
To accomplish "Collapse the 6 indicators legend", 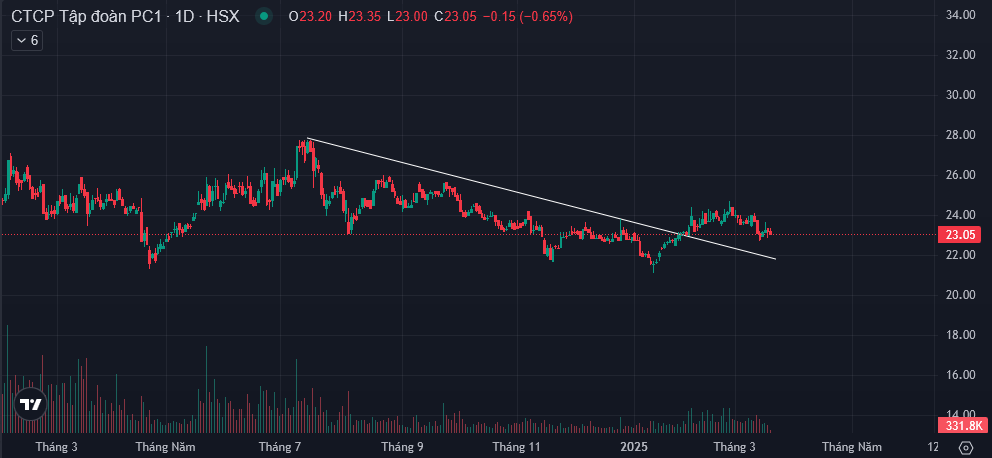I will [x=27, y=41].
